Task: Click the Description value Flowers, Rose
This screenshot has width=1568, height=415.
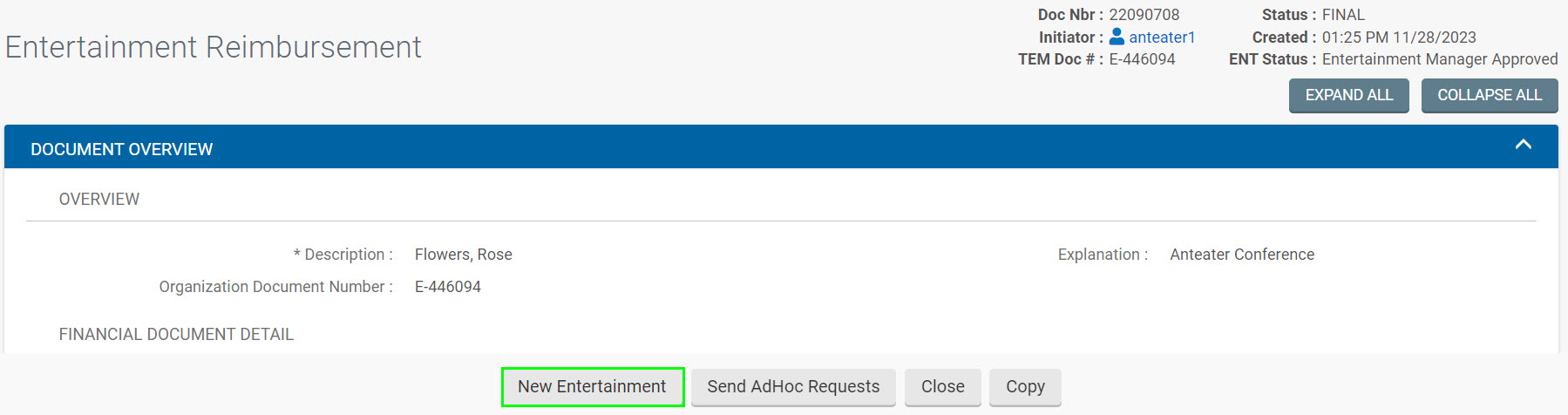Action: (464, 255)
